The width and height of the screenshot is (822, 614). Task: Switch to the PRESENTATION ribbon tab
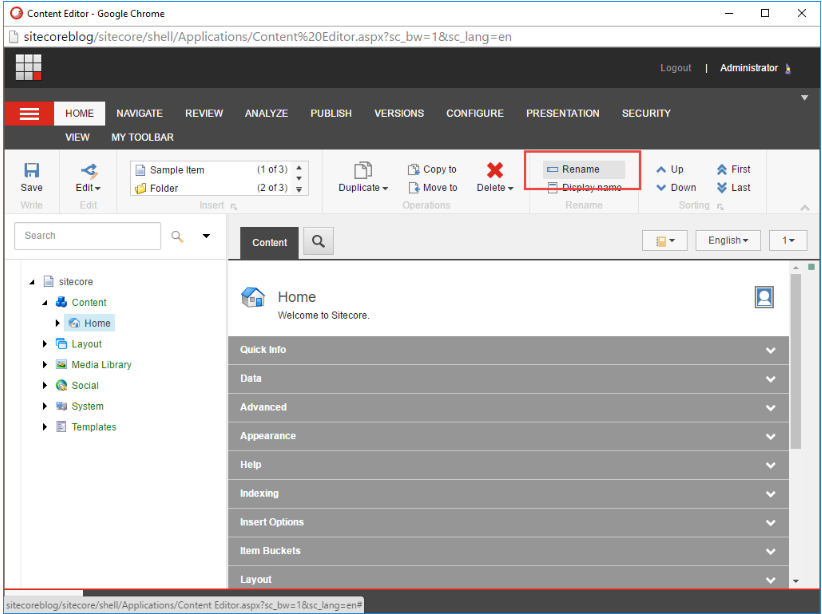pyautogui.click(x=563, y=113)
